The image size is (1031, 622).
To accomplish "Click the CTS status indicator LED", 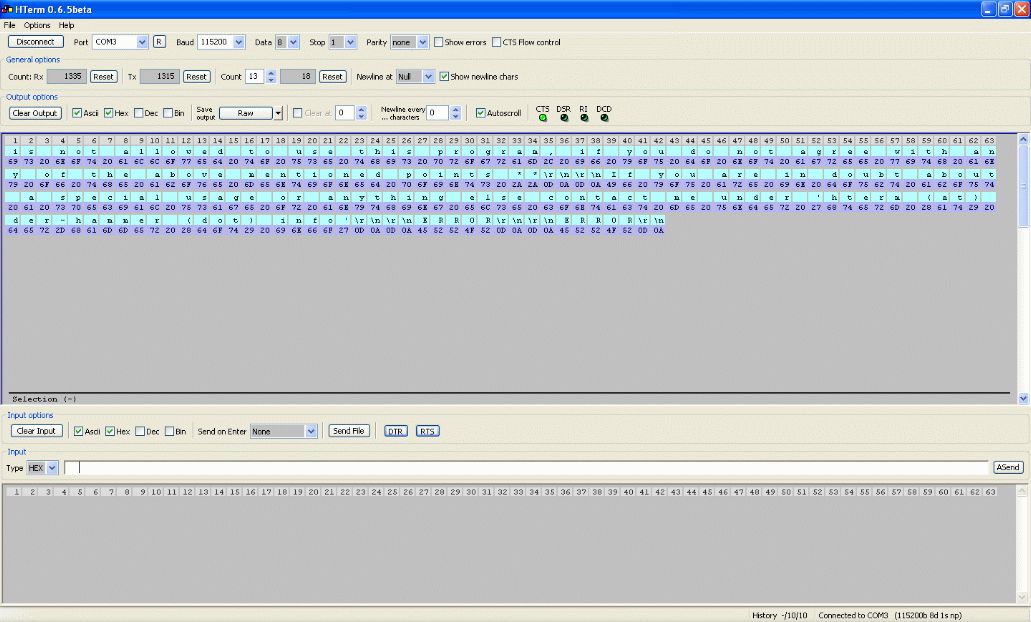I will tap(543, 117).
